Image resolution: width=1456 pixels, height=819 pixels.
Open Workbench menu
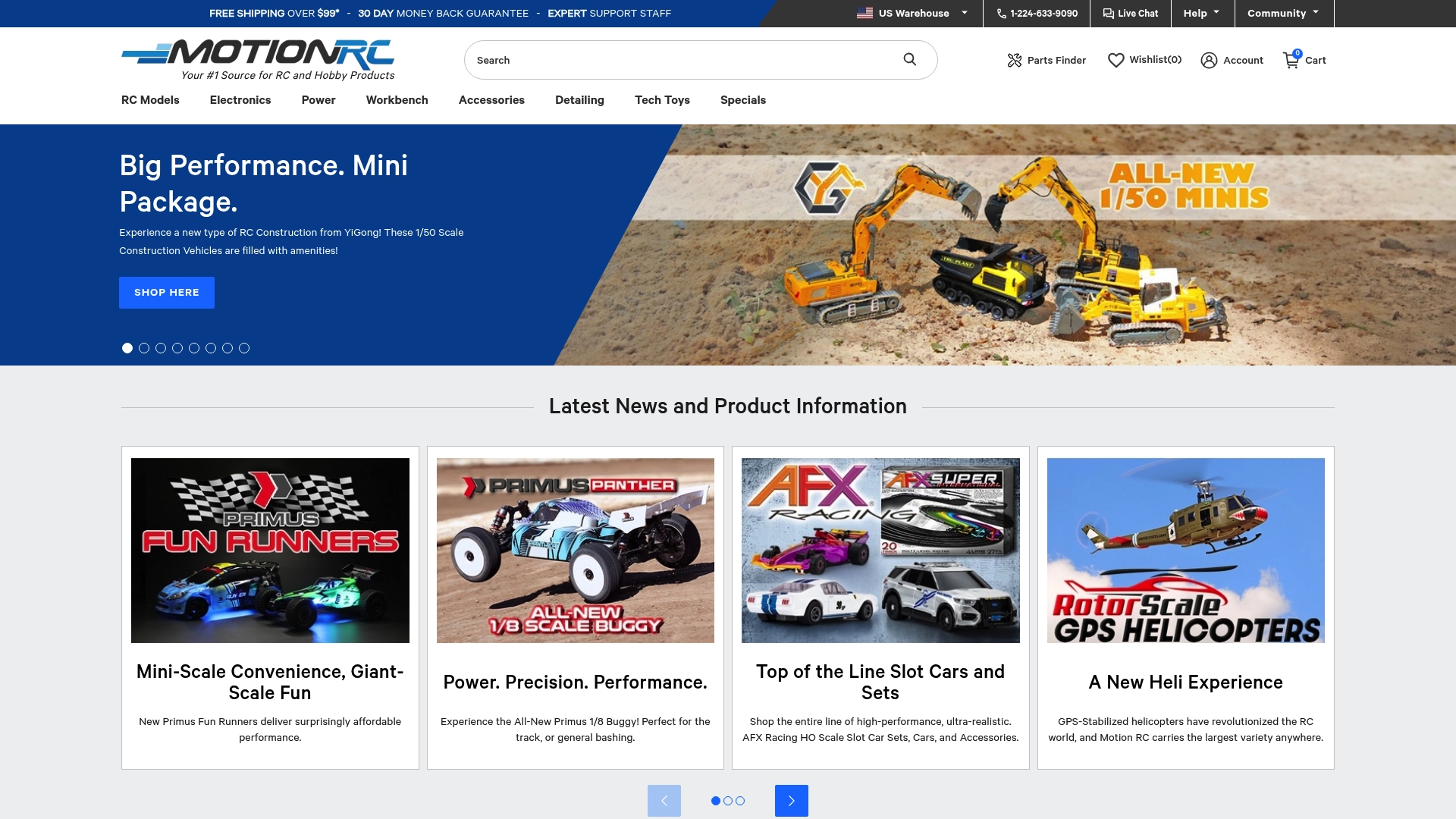click(x=397, y=100)
